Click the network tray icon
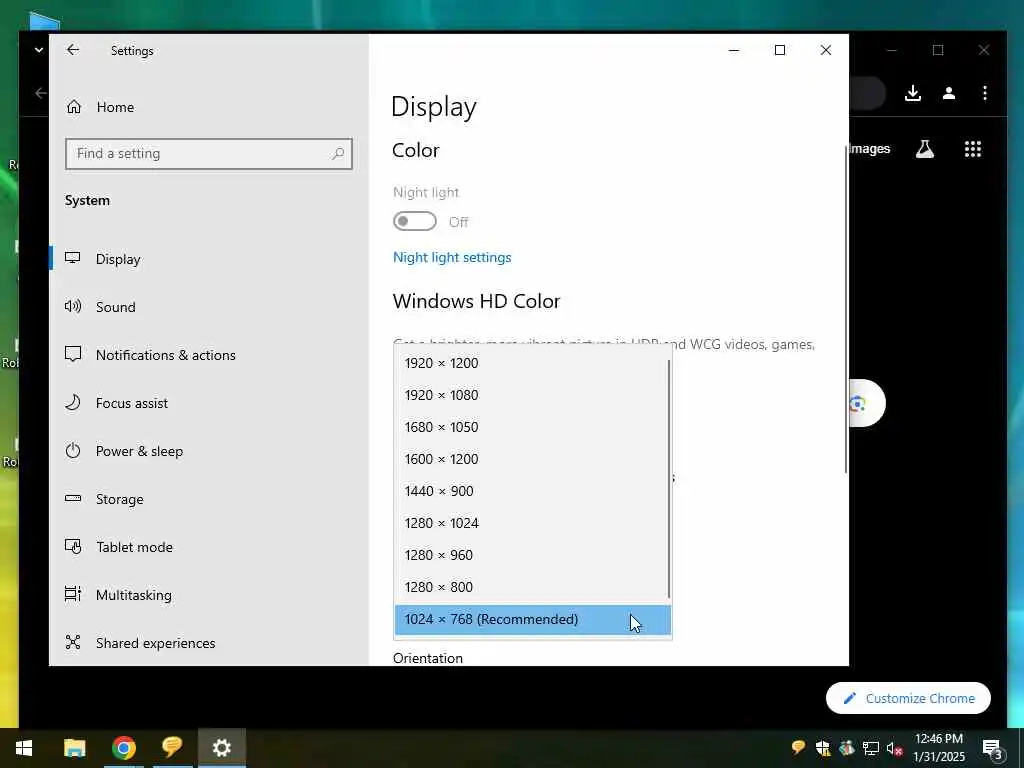Image resolution: width=1024 pixels, height=768 pixels. click(871, 748)
